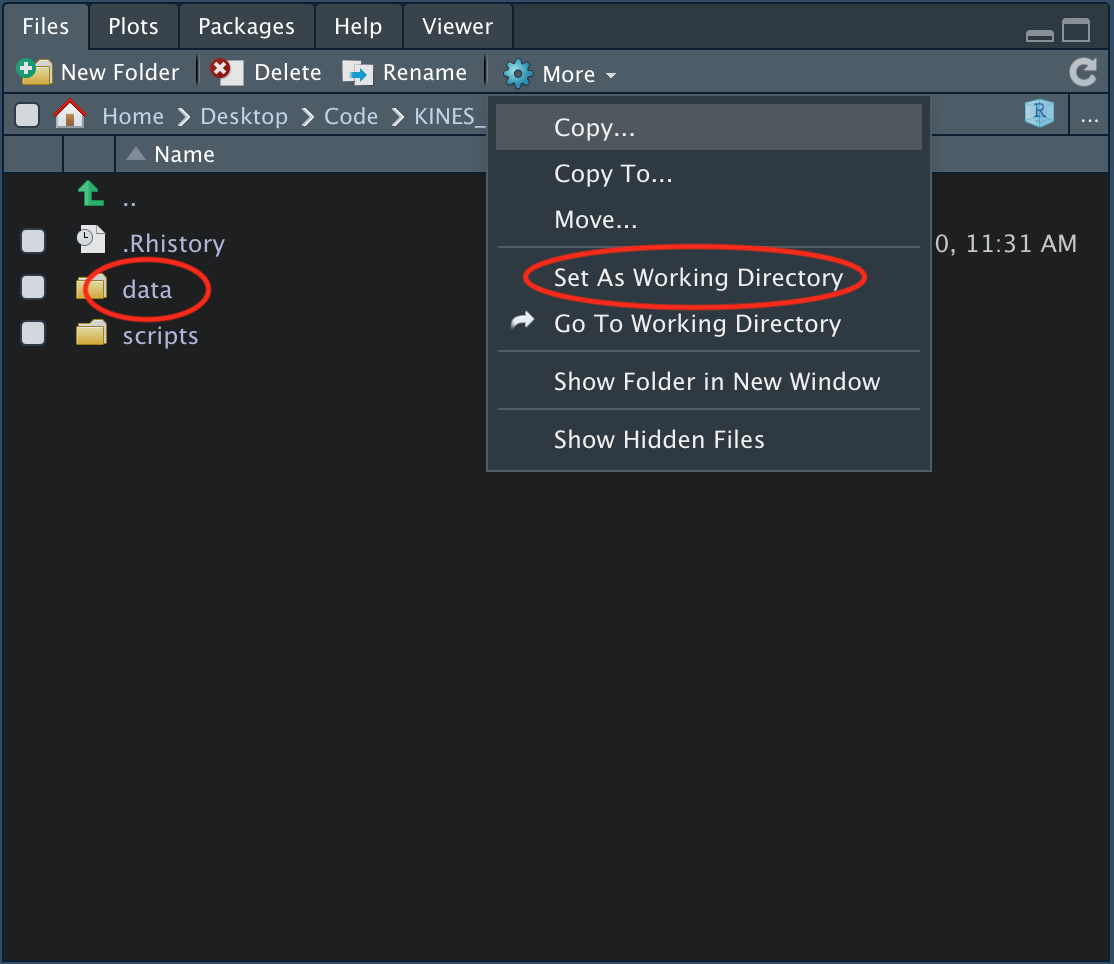The height and width of the screenshot is (964, 1114).
Task: Sort files using the Name column arrow
Action: click(x=135, y=154)
